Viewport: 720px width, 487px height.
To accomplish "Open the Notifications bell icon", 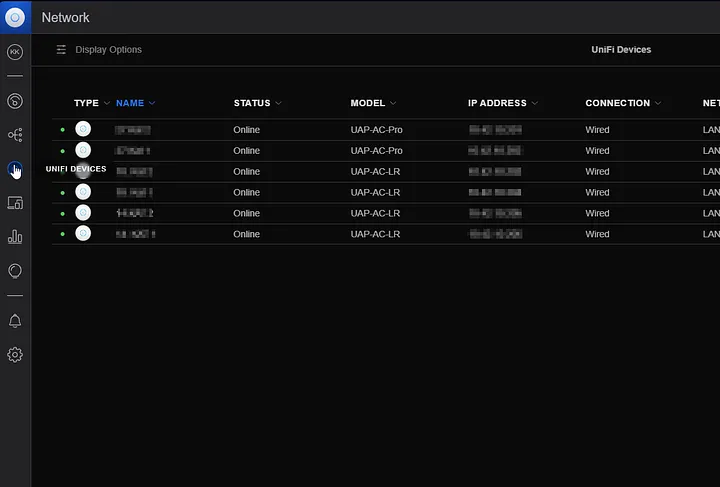I will [x=15, y=321].
